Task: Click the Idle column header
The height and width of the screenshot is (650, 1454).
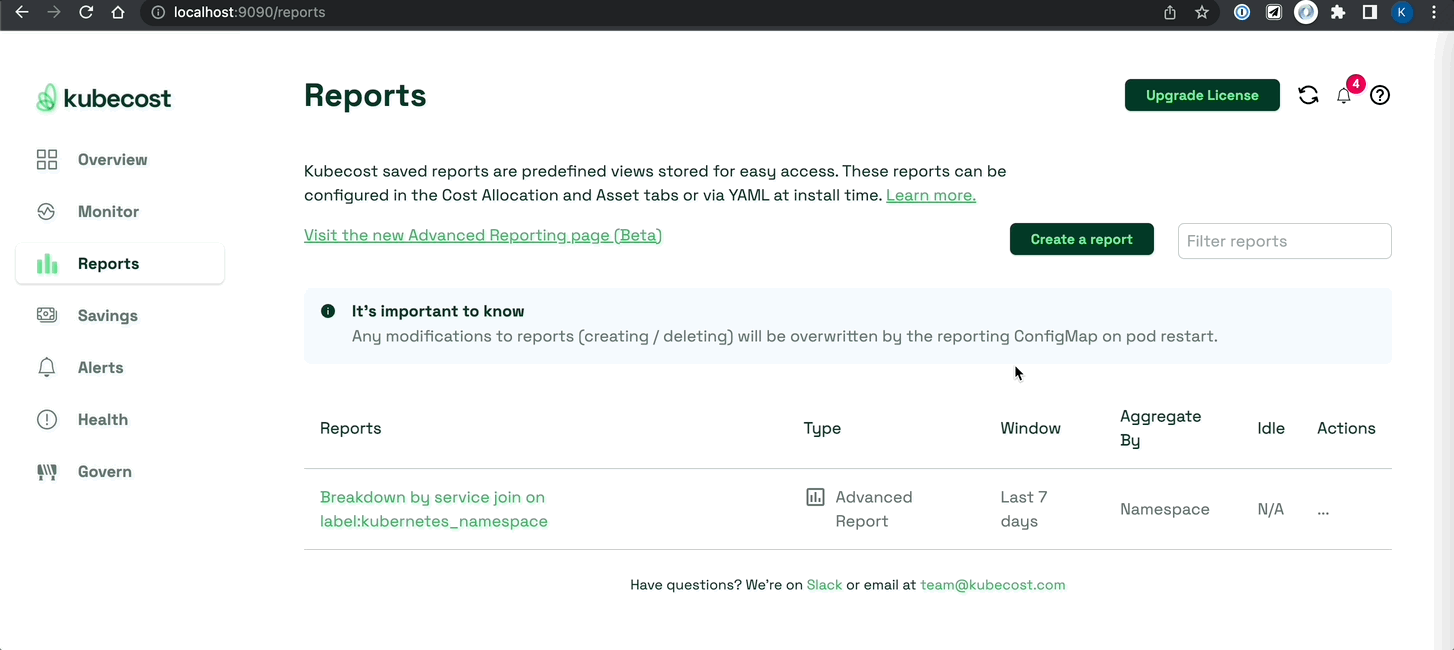Action: tap(1271, 428)
